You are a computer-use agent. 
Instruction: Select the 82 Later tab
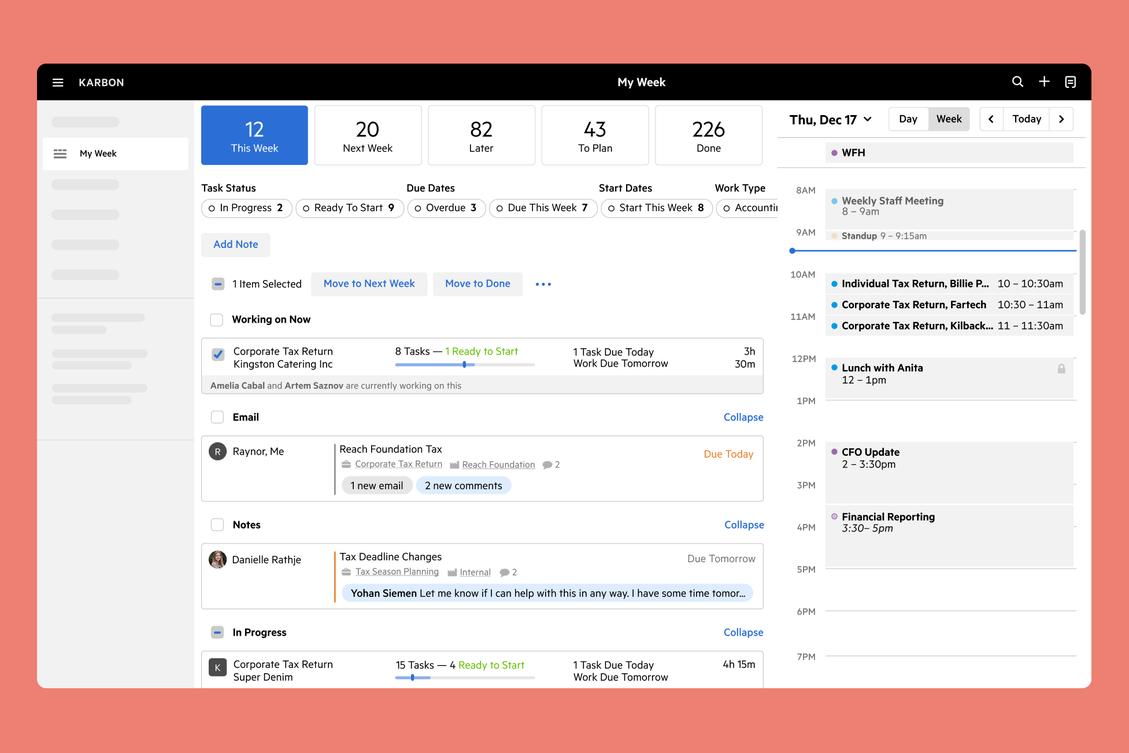click(x=481, y=135)
